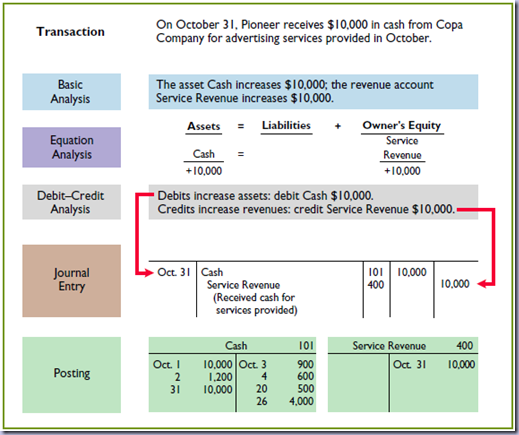Click the "Oct. 3" date on the Cash credit side
This screenshot has height=435, width=519.
(253, 364)
